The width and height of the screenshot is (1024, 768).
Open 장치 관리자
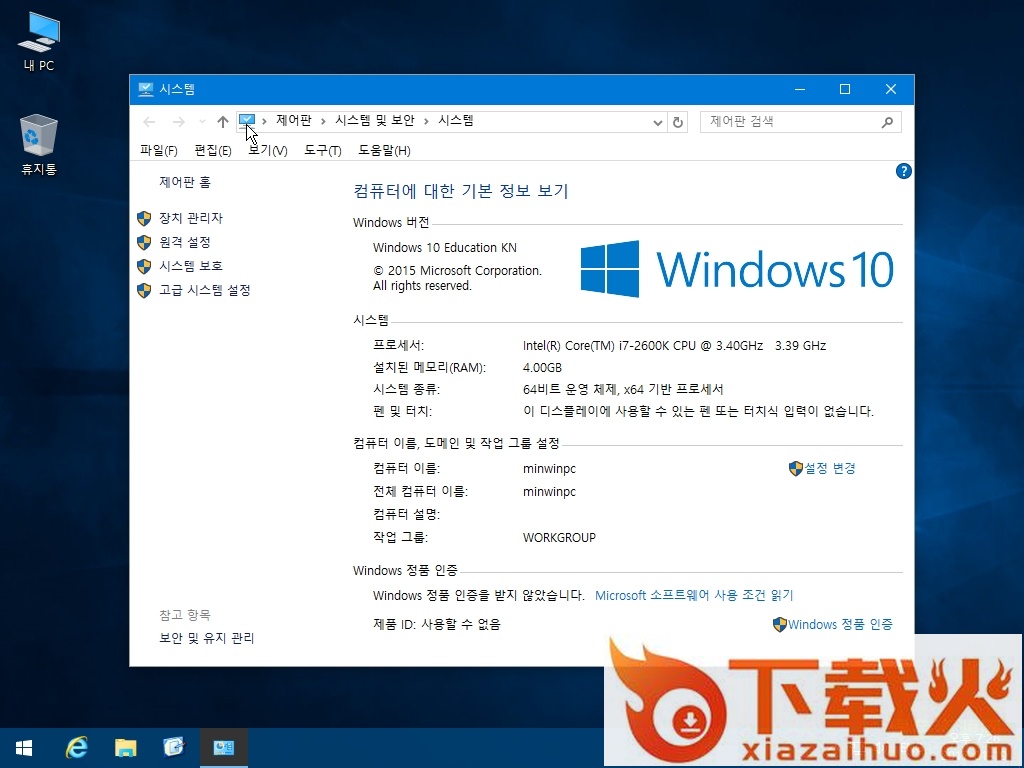[191, 218]
